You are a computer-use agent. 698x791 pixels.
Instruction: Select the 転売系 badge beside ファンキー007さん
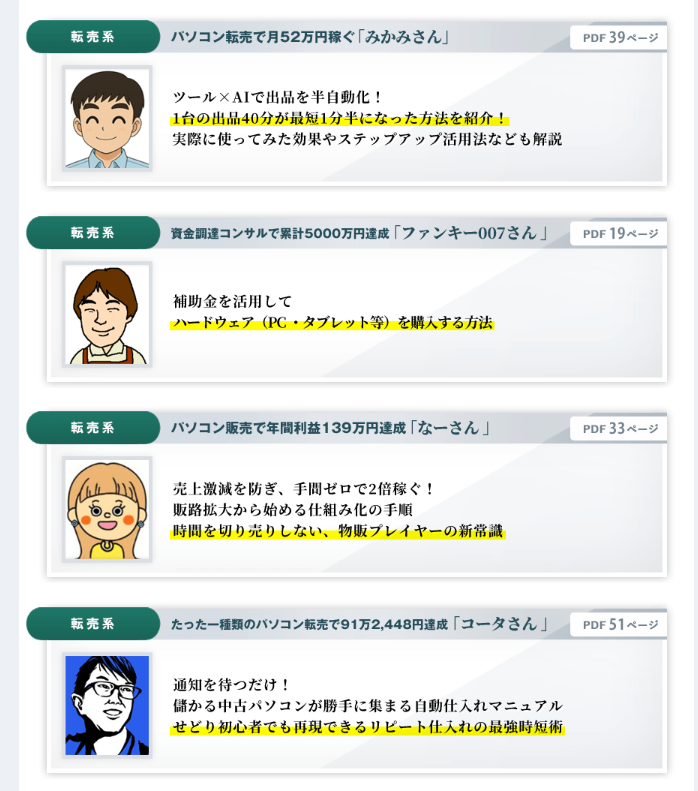(93, 233)
